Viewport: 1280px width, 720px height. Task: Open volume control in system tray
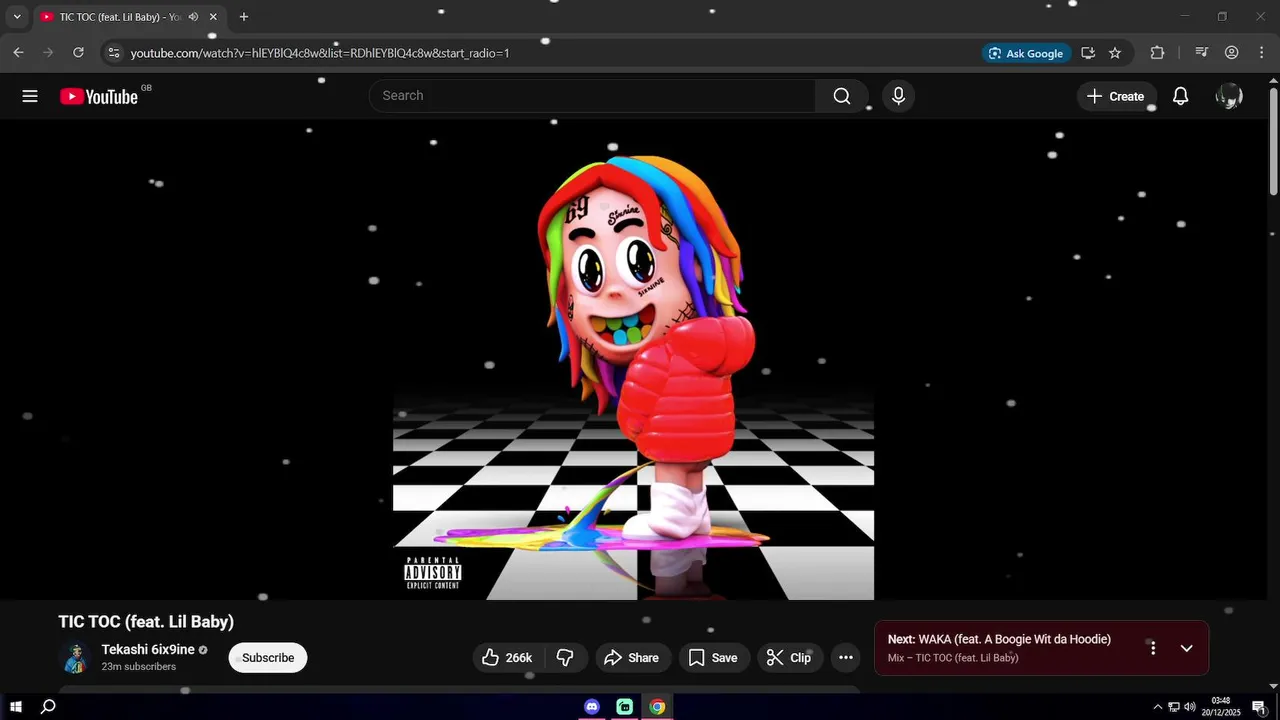coord(1190,707)
